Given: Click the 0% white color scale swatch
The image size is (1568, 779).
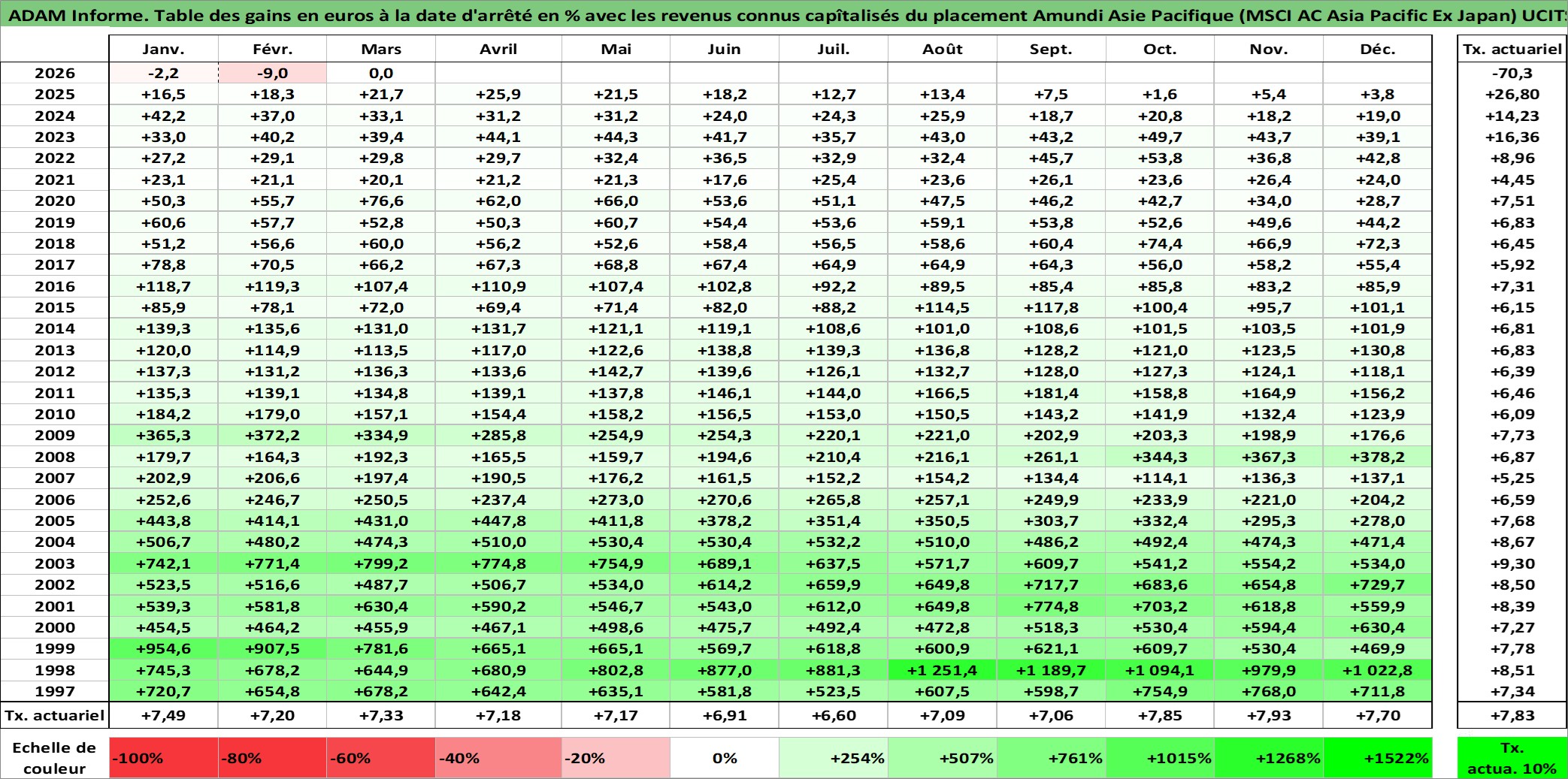Looking at the screenshot, I should tap(725, 758).
